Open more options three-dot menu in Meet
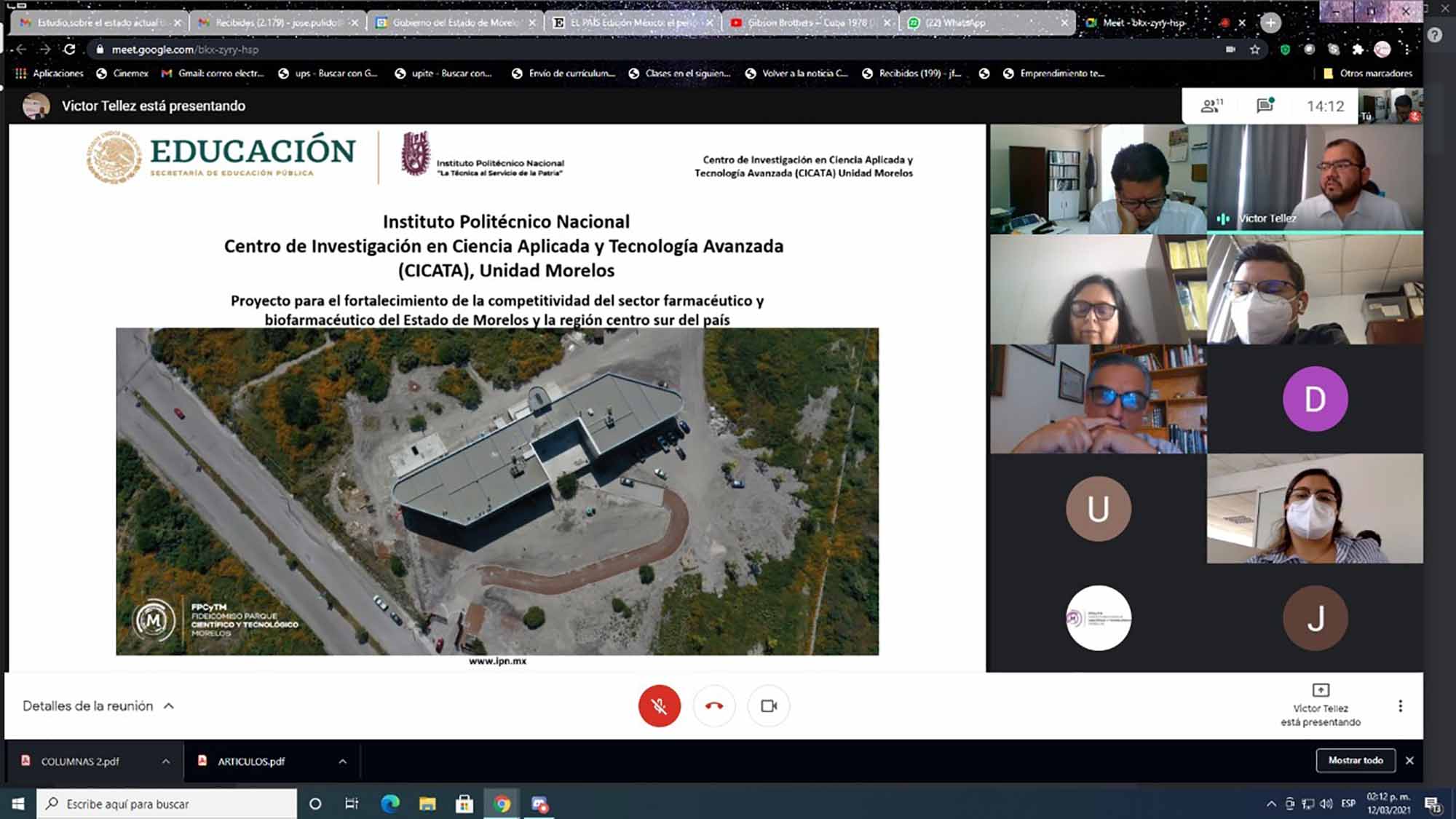The image size is (1456, 819). click(x=1400, y=705)
